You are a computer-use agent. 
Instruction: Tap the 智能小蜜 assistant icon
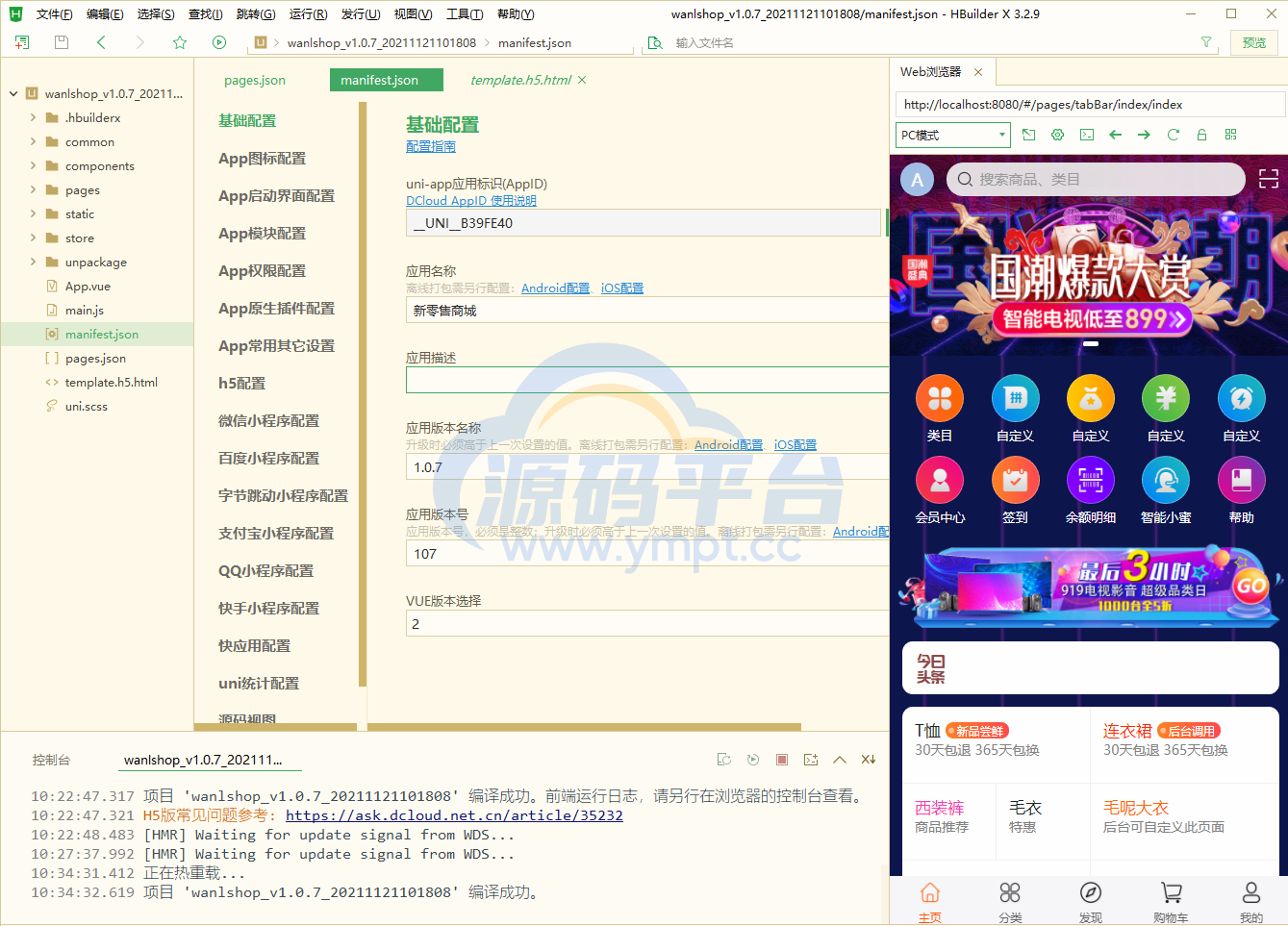[1166, 480]
